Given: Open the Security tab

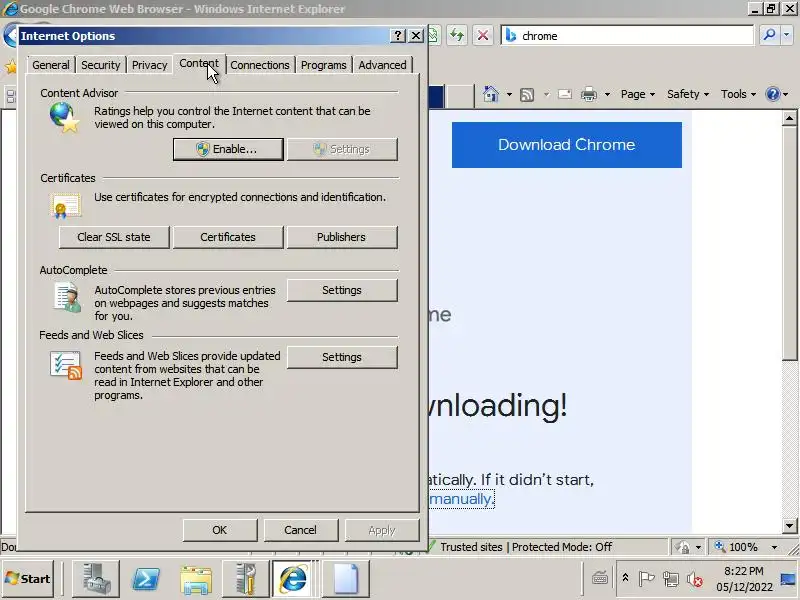Looking at the screenshot, I should point(101,65).
